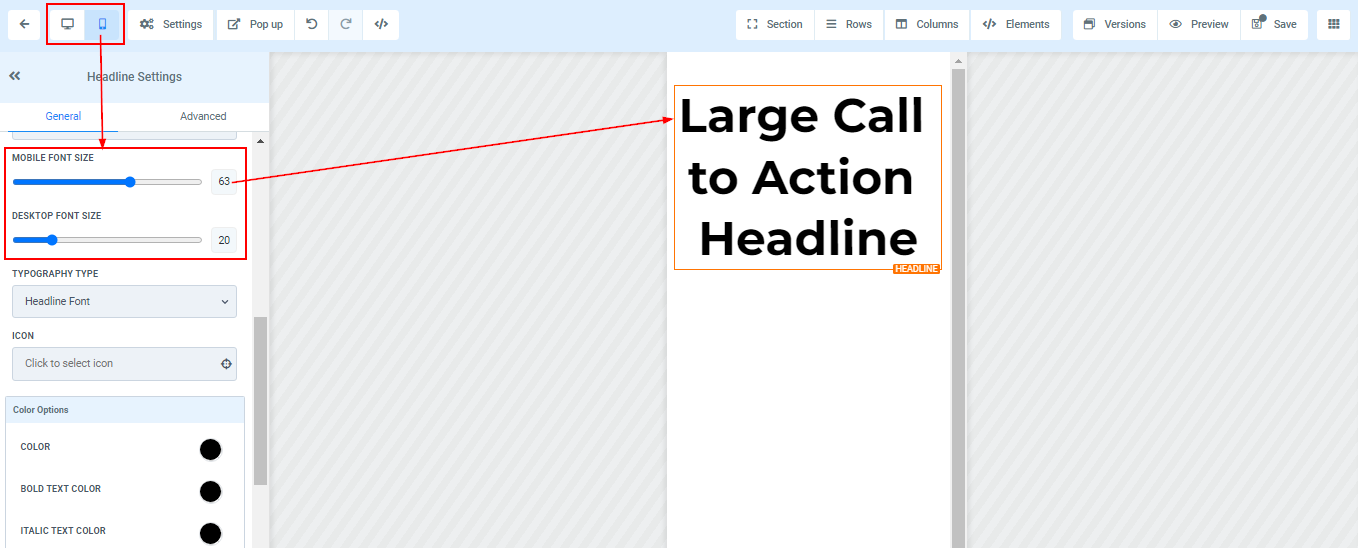Click the Color Options section header
Image resolution: width=1358 pixels, height=548 pixels.
point(125,410)
